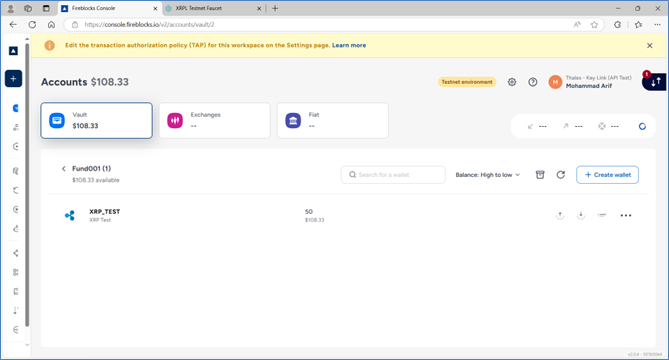Click the Create wallet button
669x360 pixels.
coord(607,175)
